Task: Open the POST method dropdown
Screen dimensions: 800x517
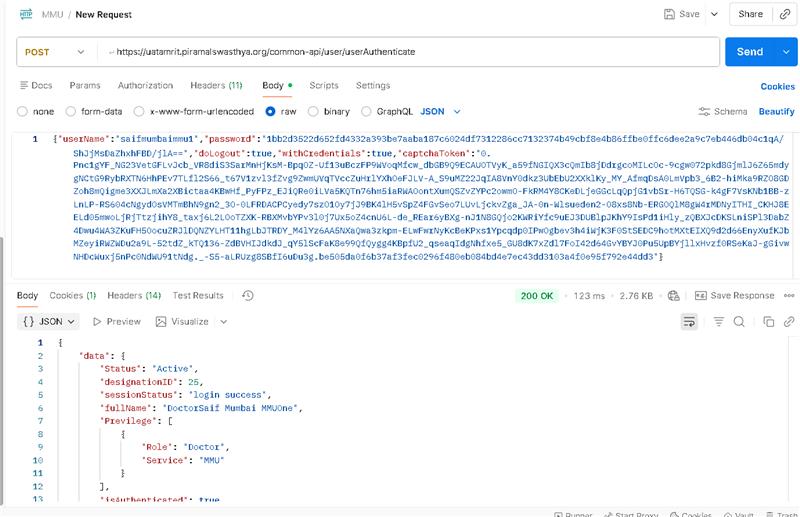Action: point(56,52)
